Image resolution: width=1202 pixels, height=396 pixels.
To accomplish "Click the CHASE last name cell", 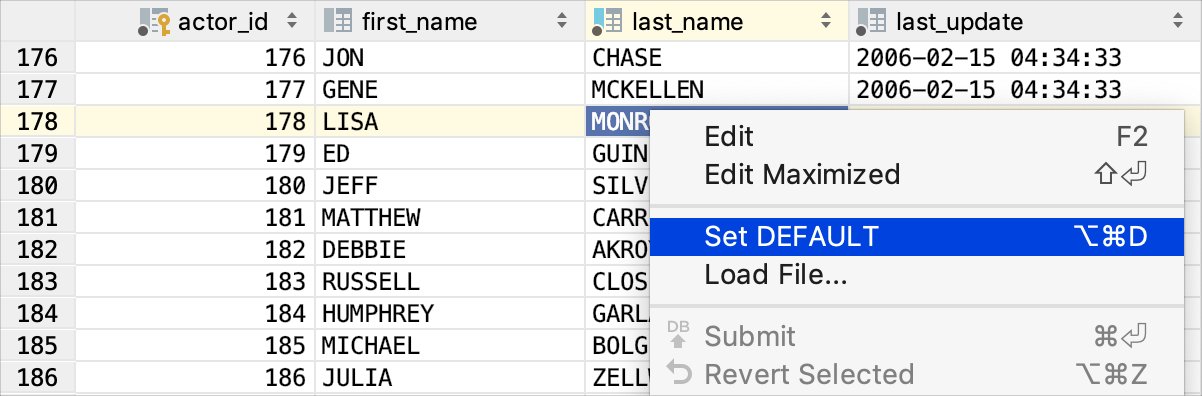I will 716,58.
